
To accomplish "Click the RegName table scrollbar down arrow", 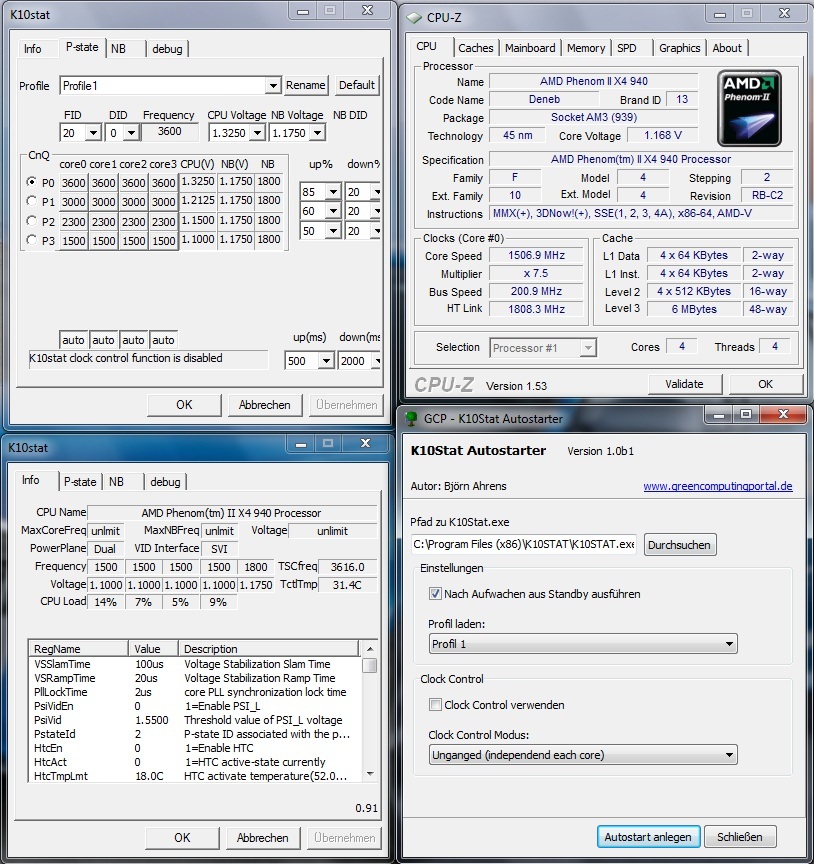I will [370, 774].
